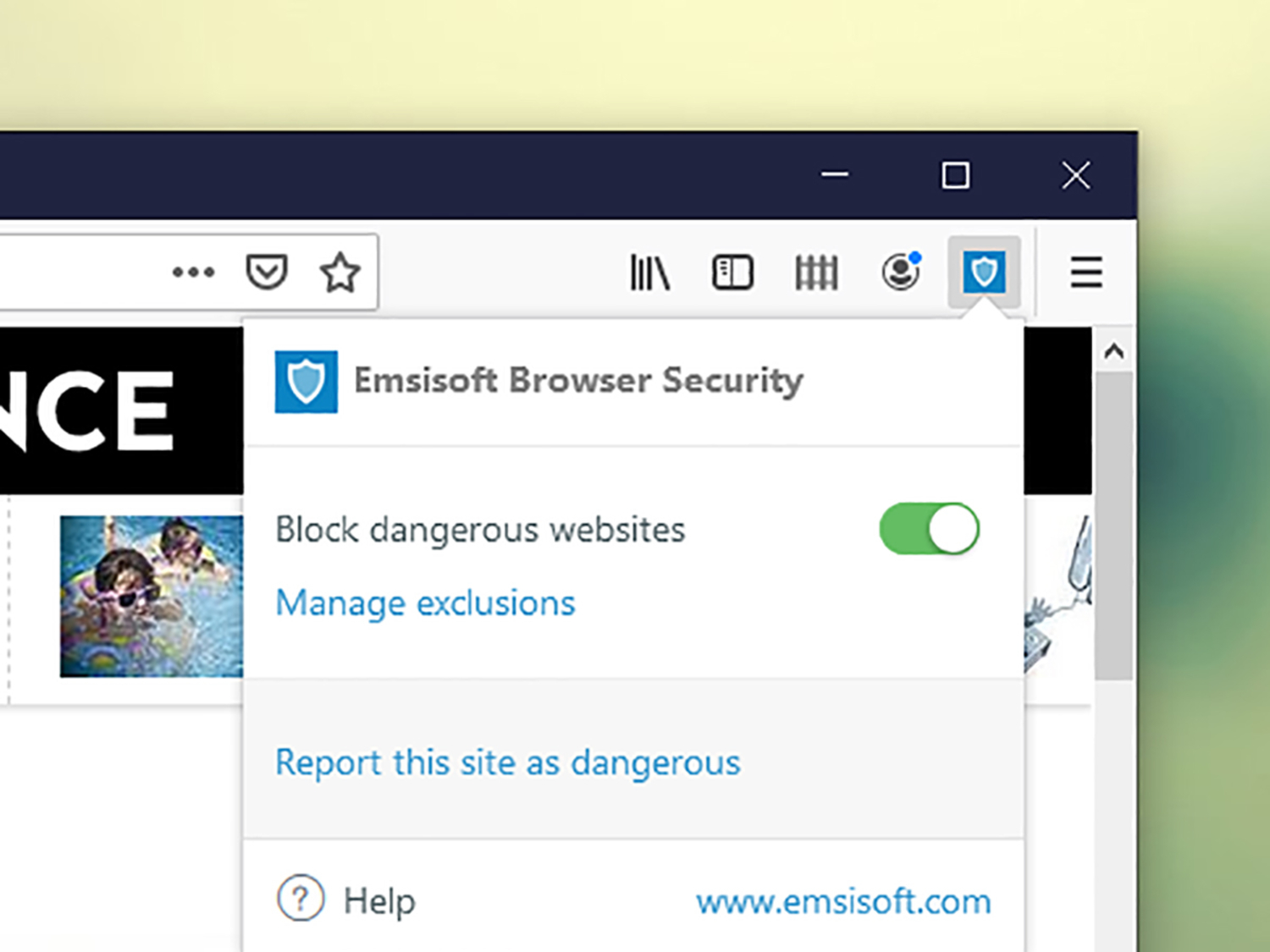
Task: Toggle dangerous website blocking off
Action: point(929,529)
